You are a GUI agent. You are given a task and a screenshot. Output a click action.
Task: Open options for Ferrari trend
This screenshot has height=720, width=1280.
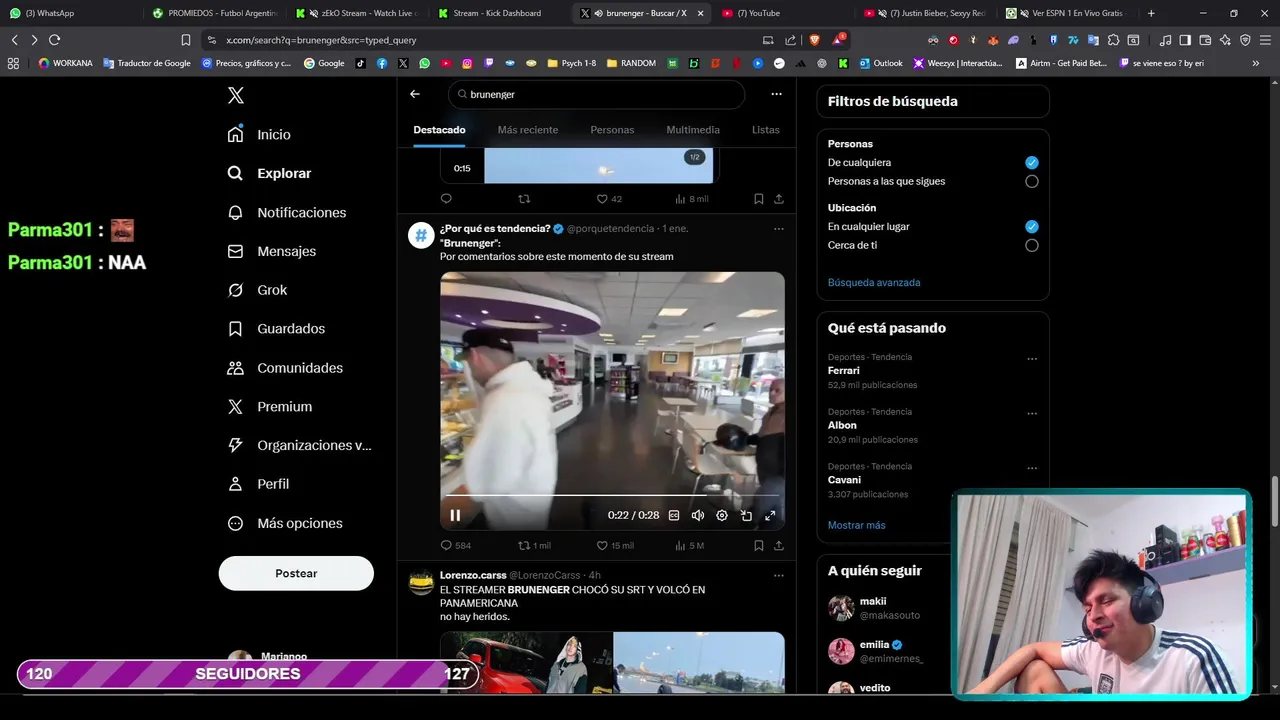[1032, 359]
